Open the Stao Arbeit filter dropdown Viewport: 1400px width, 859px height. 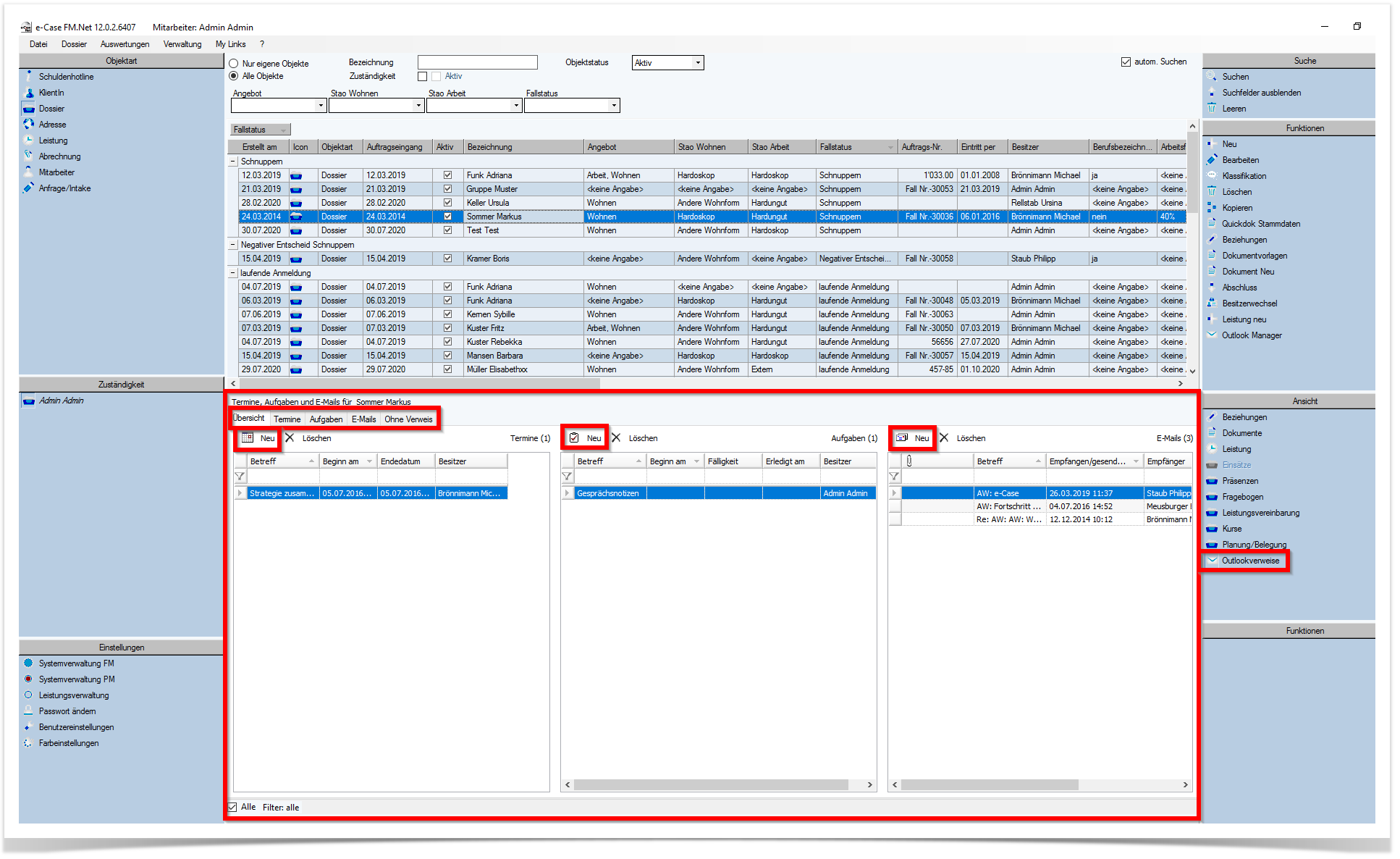516,106
